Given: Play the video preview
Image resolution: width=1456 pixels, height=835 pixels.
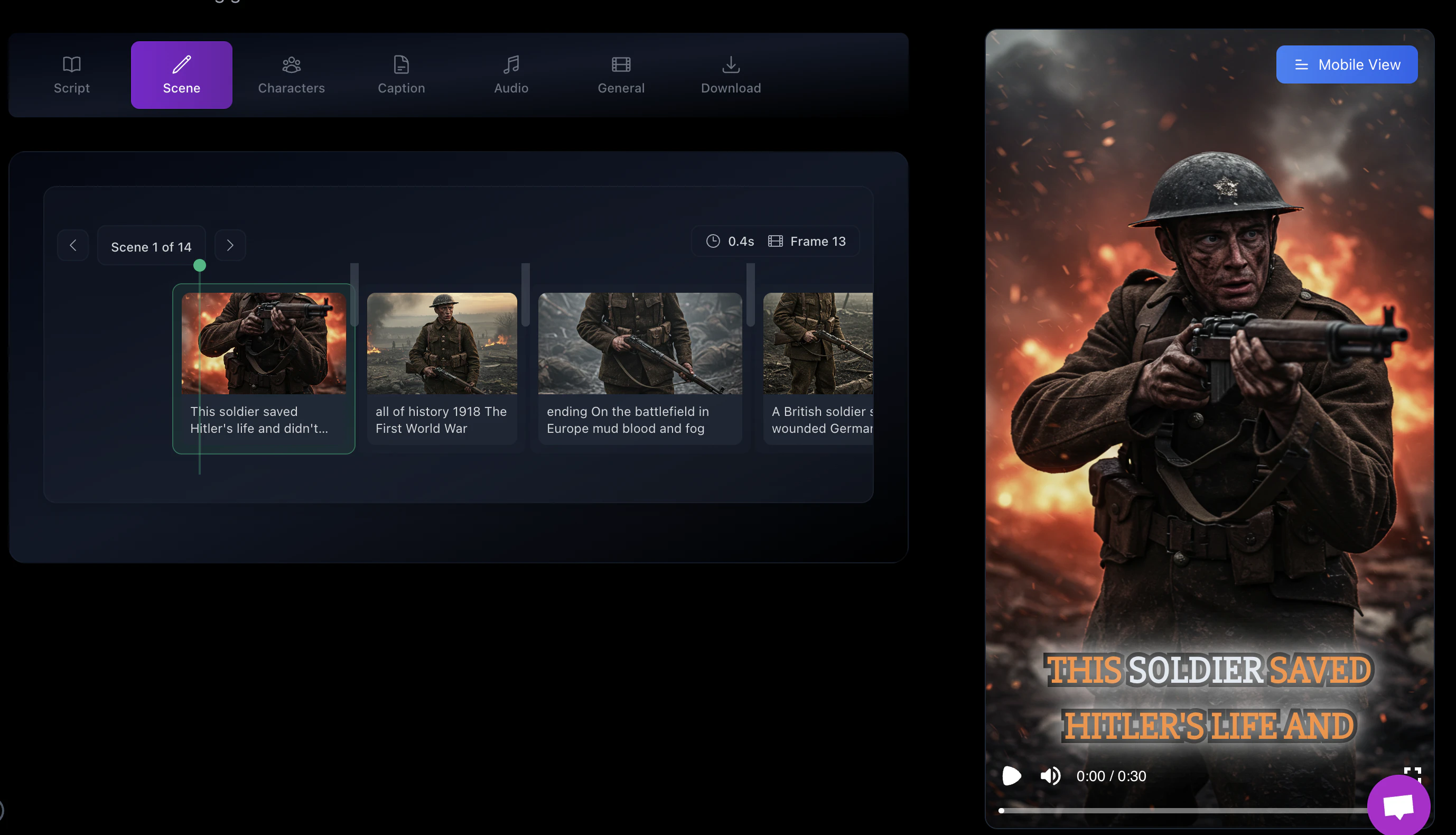Looking at the screenshot, I should 1012,775.
